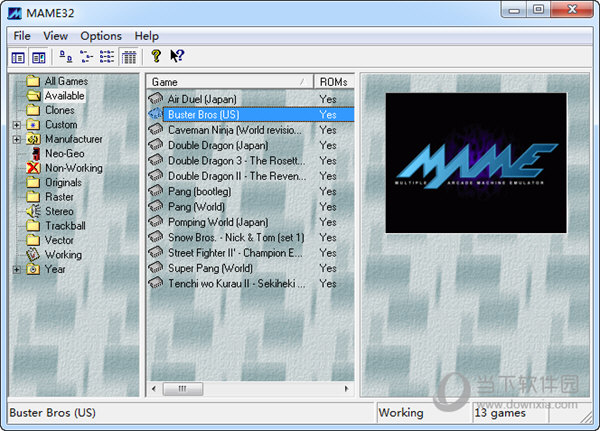Open the View menu

click(x=55, y=36)
